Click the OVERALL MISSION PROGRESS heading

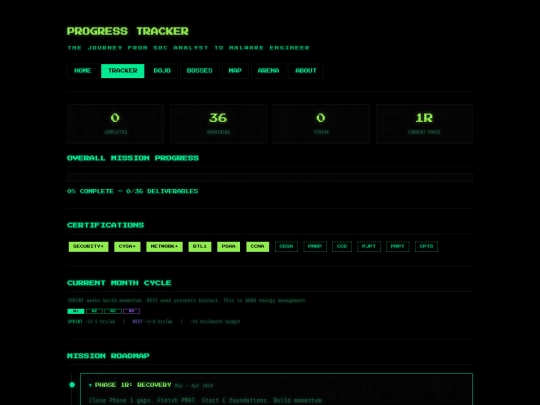tap(133, 158)
